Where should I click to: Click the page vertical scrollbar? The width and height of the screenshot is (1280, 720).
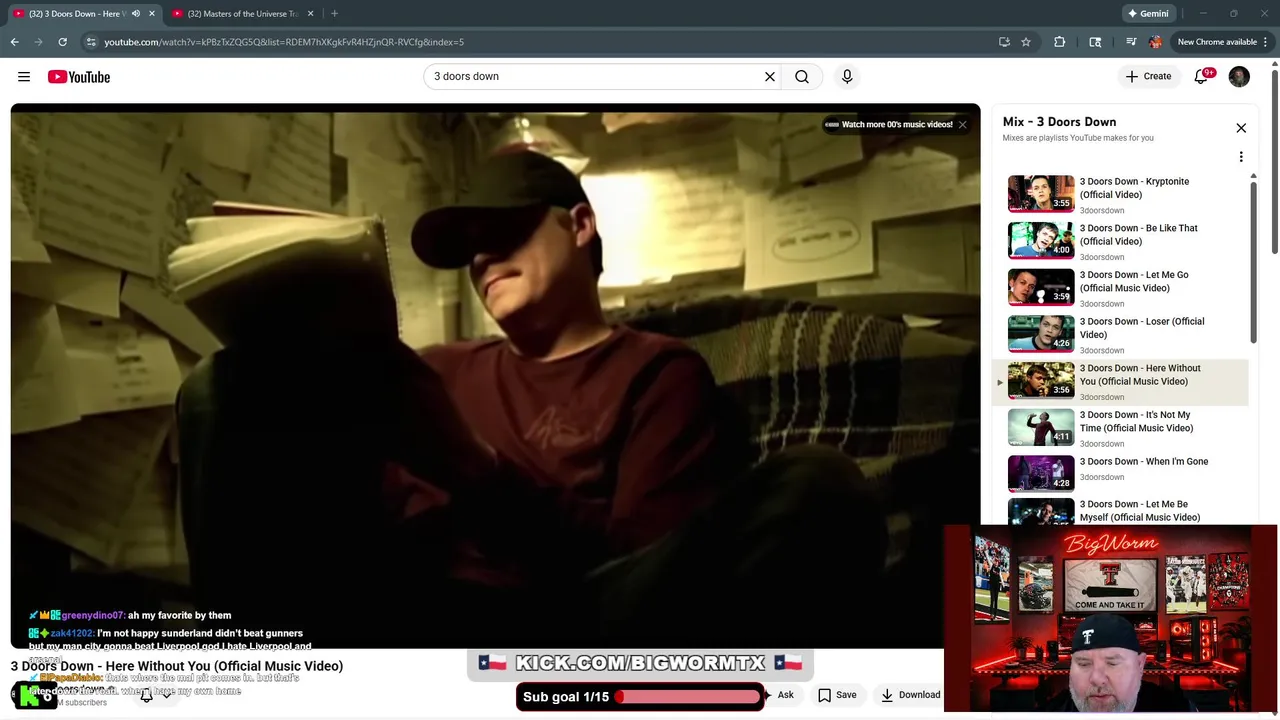point(1274,160)
